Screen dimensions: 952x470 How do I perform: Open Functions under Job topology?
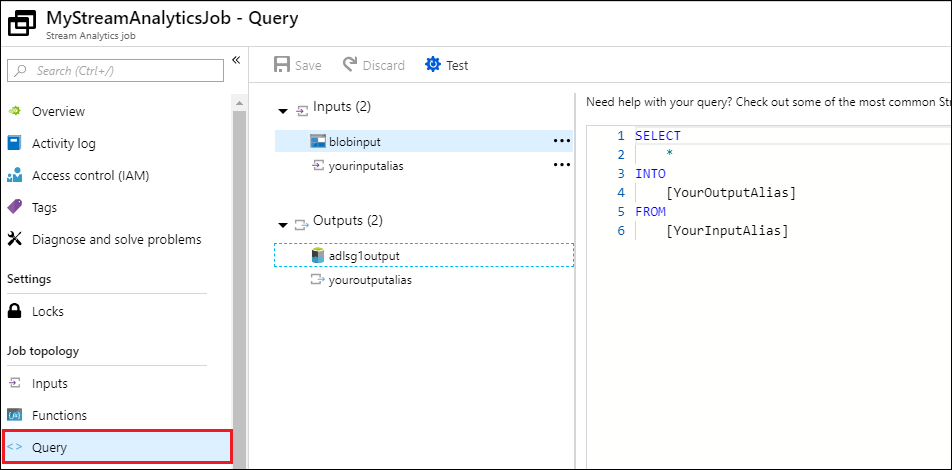(60, 415)
